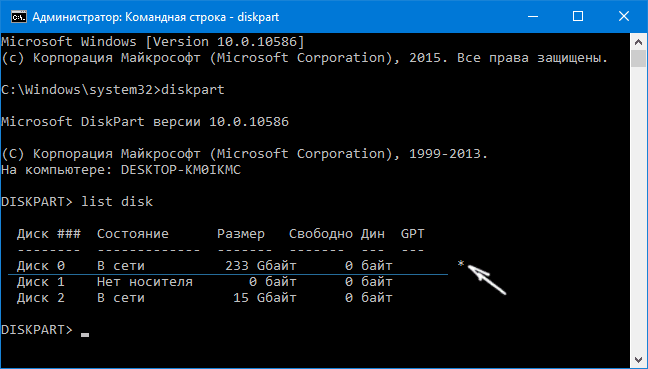This screenshot has height=369, width=648.
Task: Click the 233 Gбайт size value
Action: pyautogui.click(x=261, y=265)
